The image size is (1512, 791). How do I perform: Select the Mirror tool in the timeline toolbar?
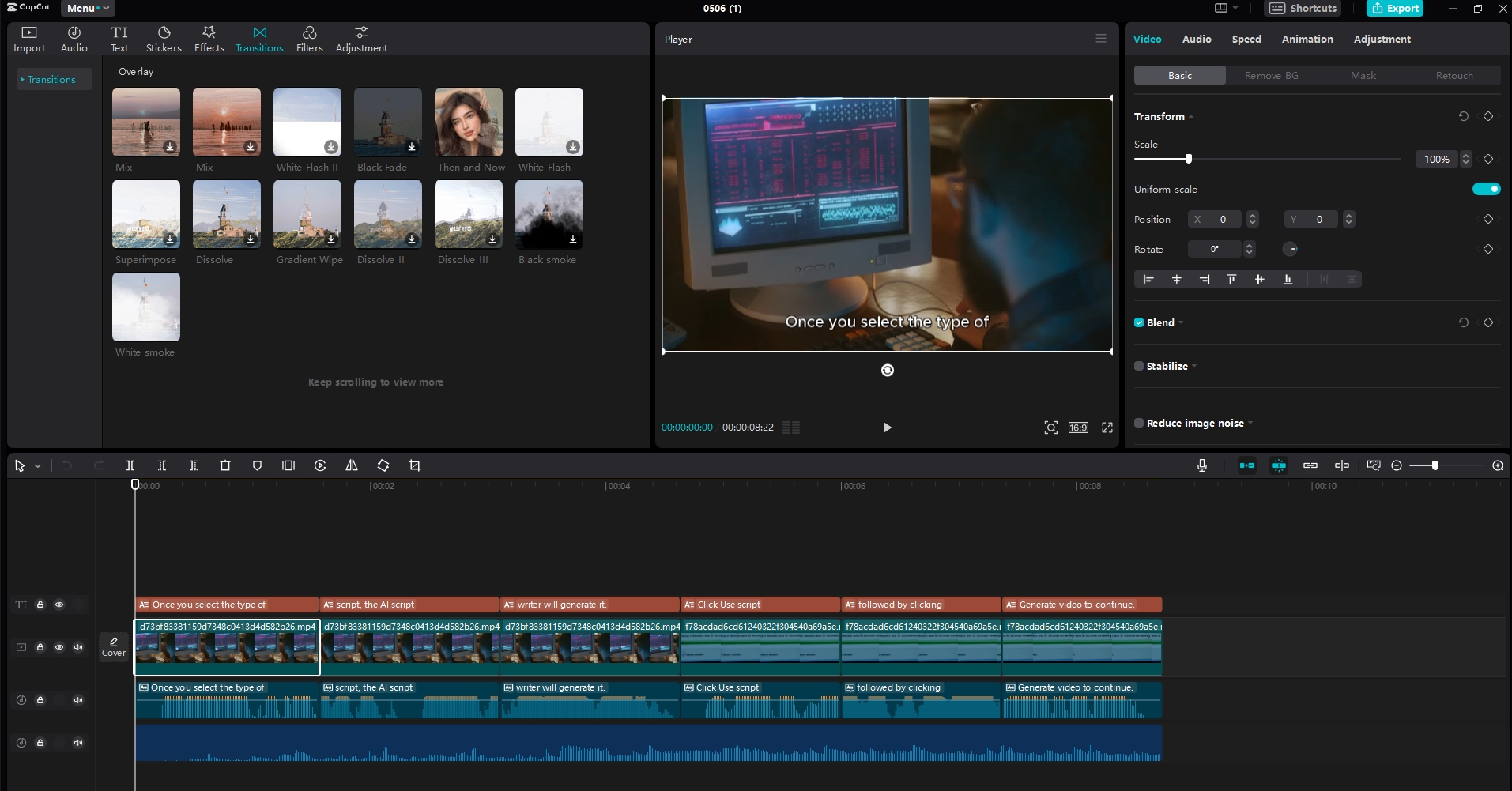click(352, 465)
